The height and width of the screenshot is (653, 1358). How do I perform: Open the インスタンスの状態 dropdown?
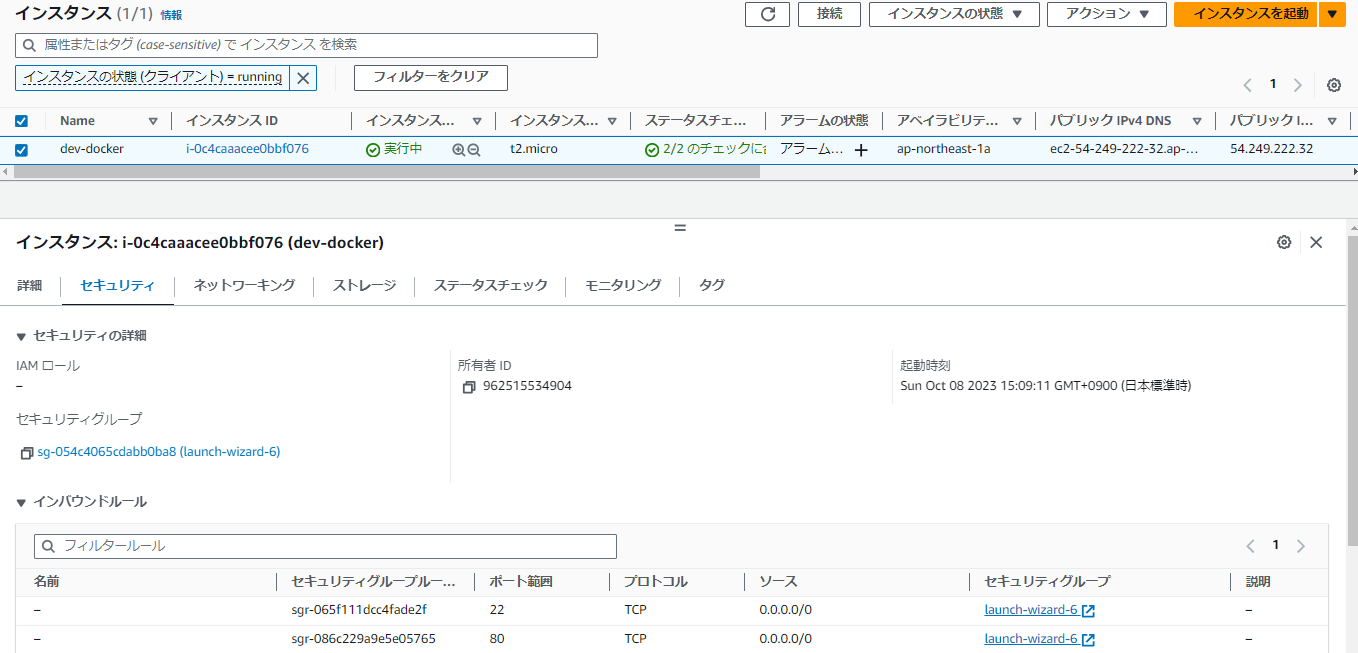[953, 14]
